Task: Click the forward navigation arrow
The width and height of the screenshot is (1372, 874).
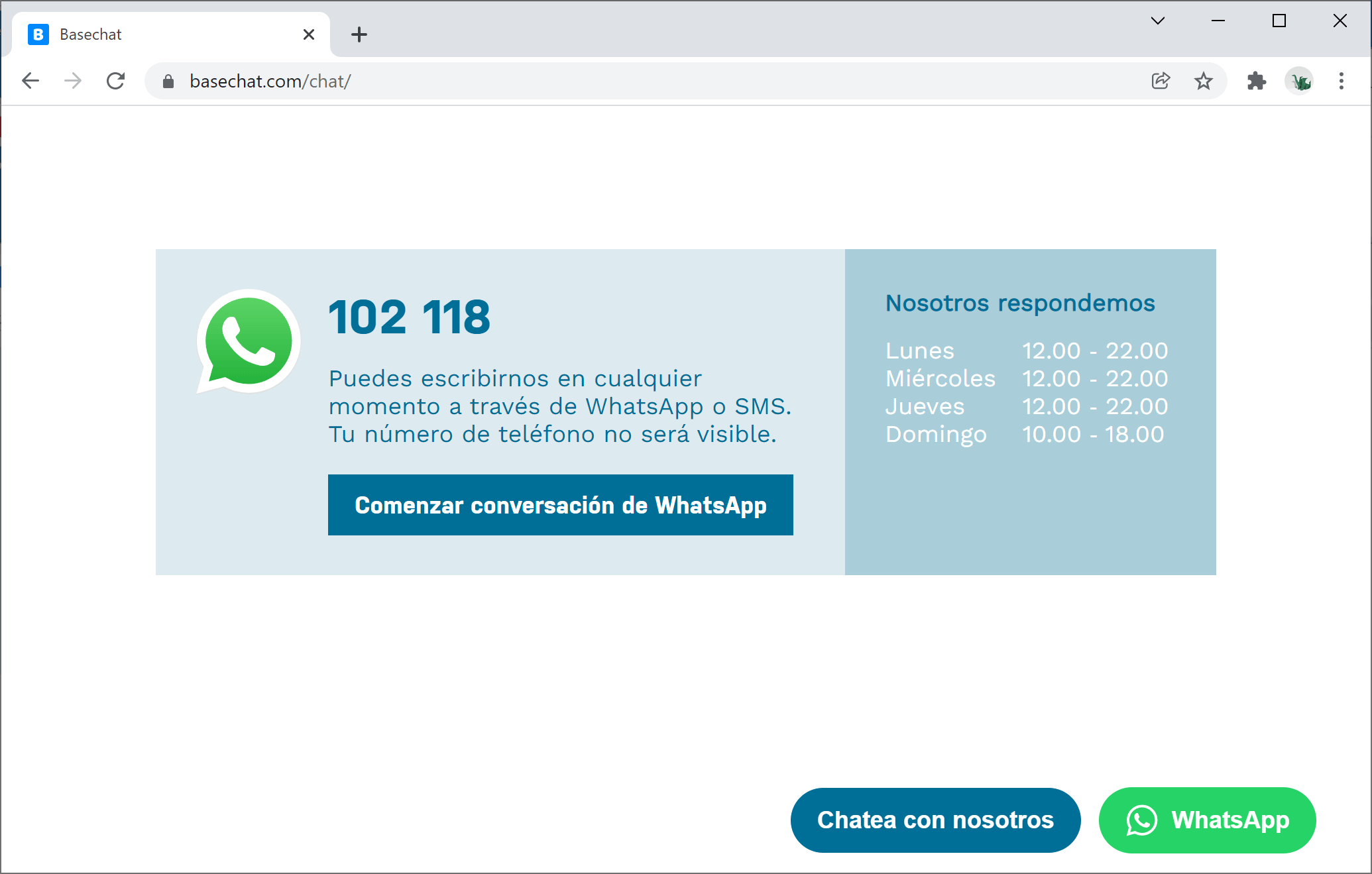Action: pos(73,81)
